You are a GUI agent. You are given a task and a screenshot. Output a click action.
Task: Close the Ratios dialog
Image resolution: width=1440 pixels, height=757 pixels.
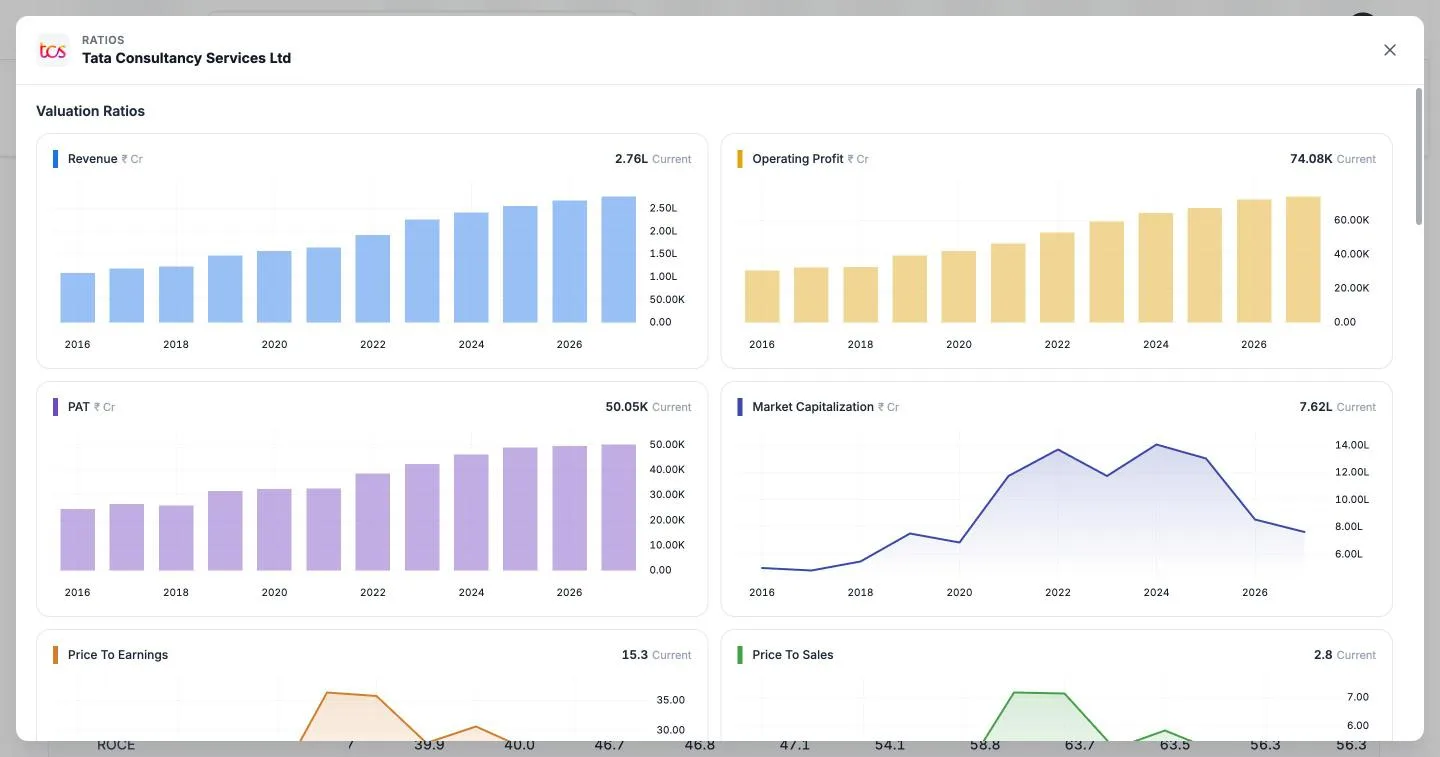tap(1389, 50)
